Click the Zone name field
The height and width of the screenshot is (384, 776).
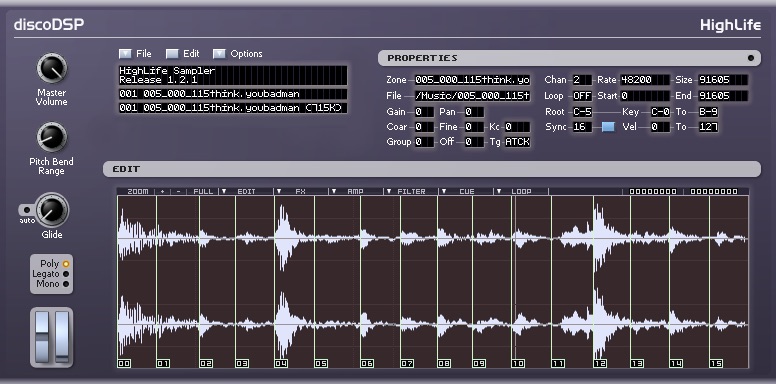tap(472, 80)
